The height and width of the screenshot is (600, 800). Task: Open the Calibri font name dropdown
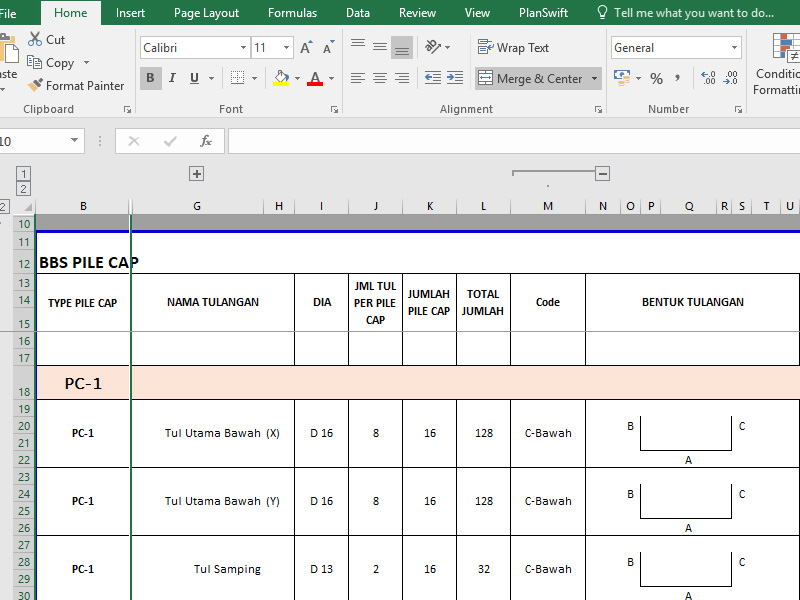pyautogui.click(x=243, y=47)
